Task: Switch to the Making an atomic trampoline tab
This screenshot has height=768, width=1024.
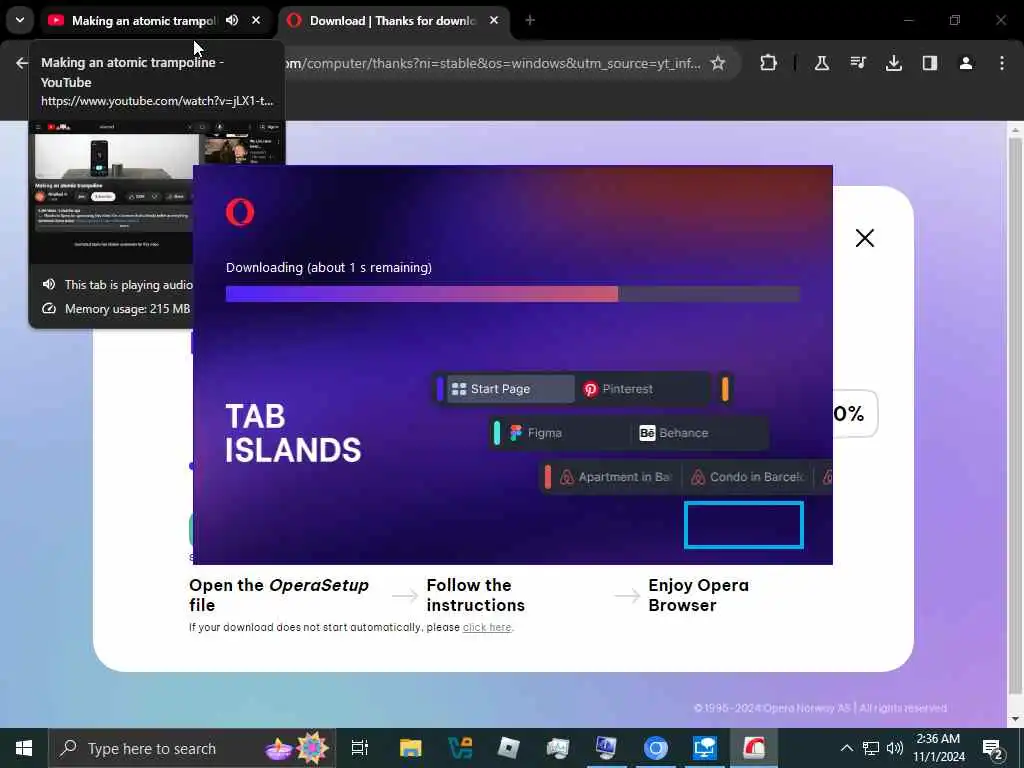Action: click(x=143, y=21)
